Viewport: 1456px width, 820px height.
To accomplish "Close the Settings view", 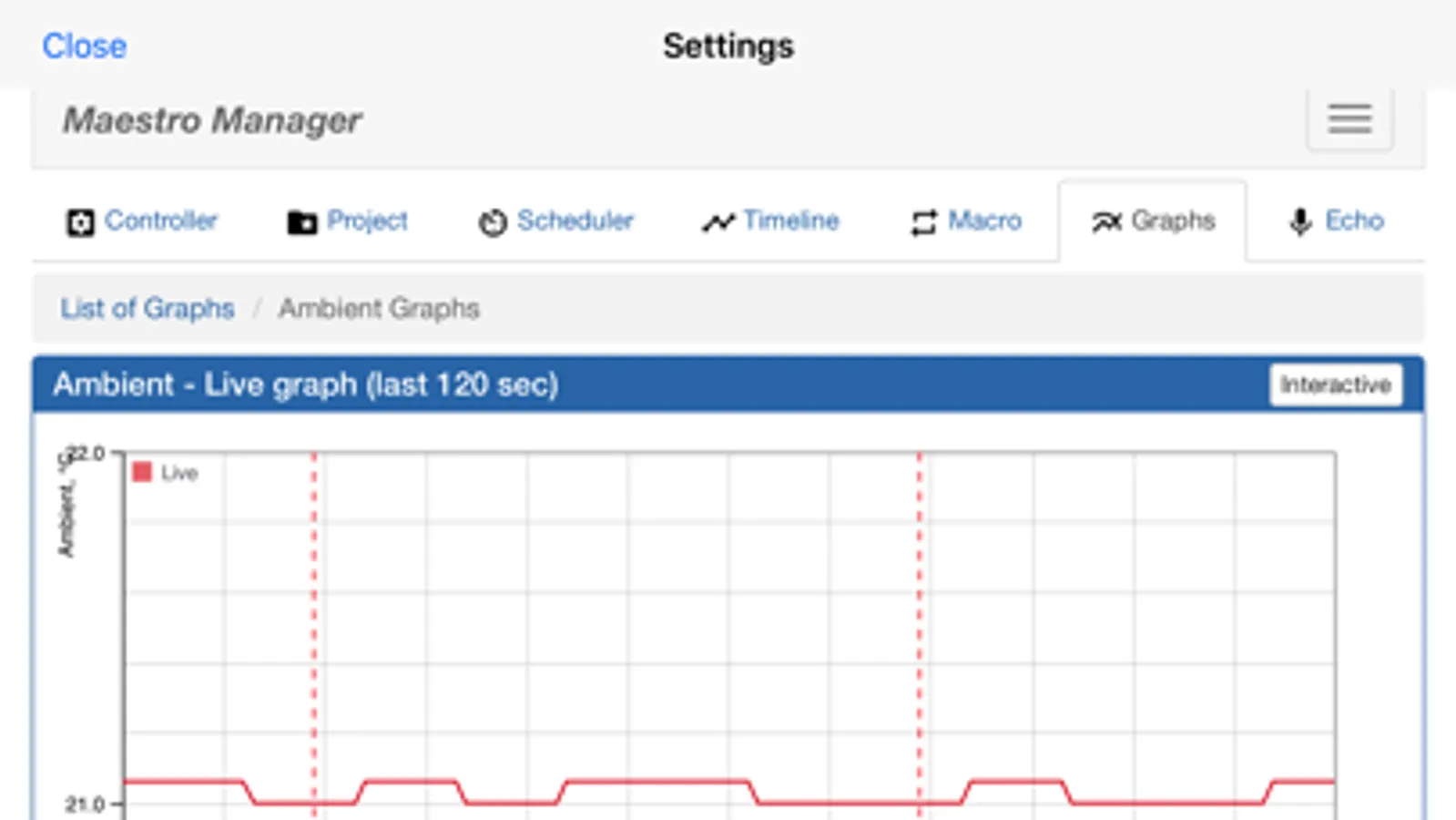I will point(85,46).
